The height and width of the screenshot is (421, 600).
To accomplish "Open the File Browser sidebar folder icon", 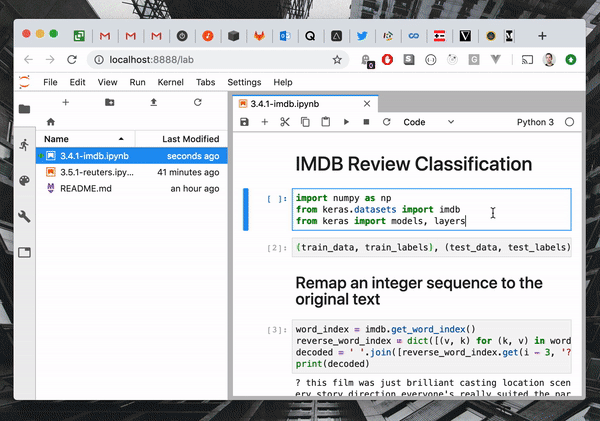I will click(24, 109).
